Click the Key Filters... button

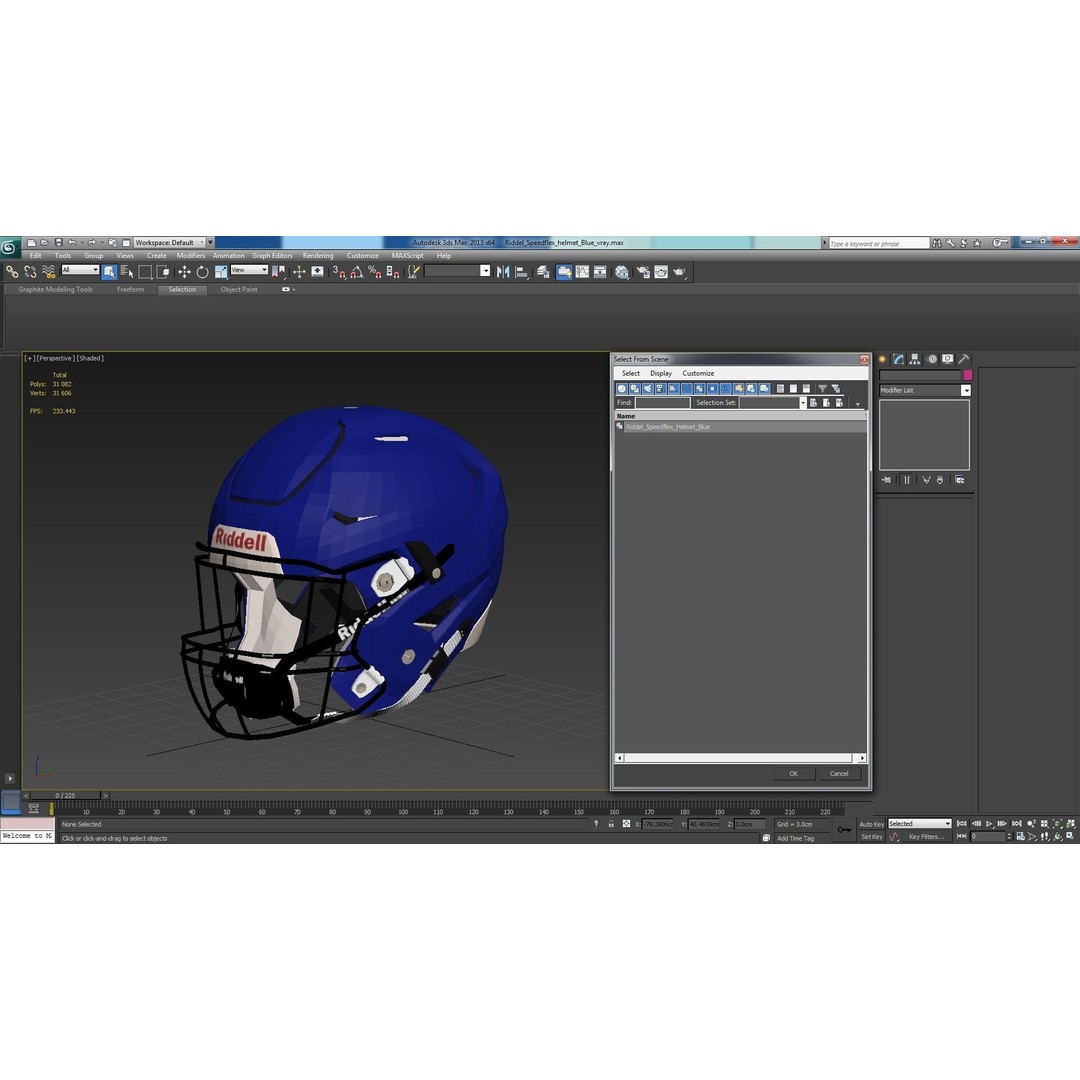point(926,837)
